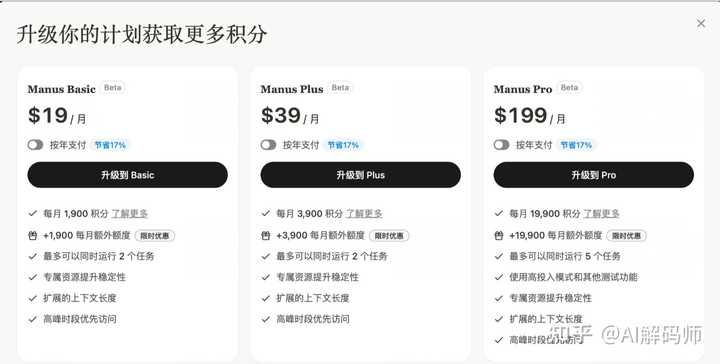The width and height of the screenshot is (720, 364).
Task: Click the 限时优惠 badge in Basic plan
Action: tap(155, 236)
